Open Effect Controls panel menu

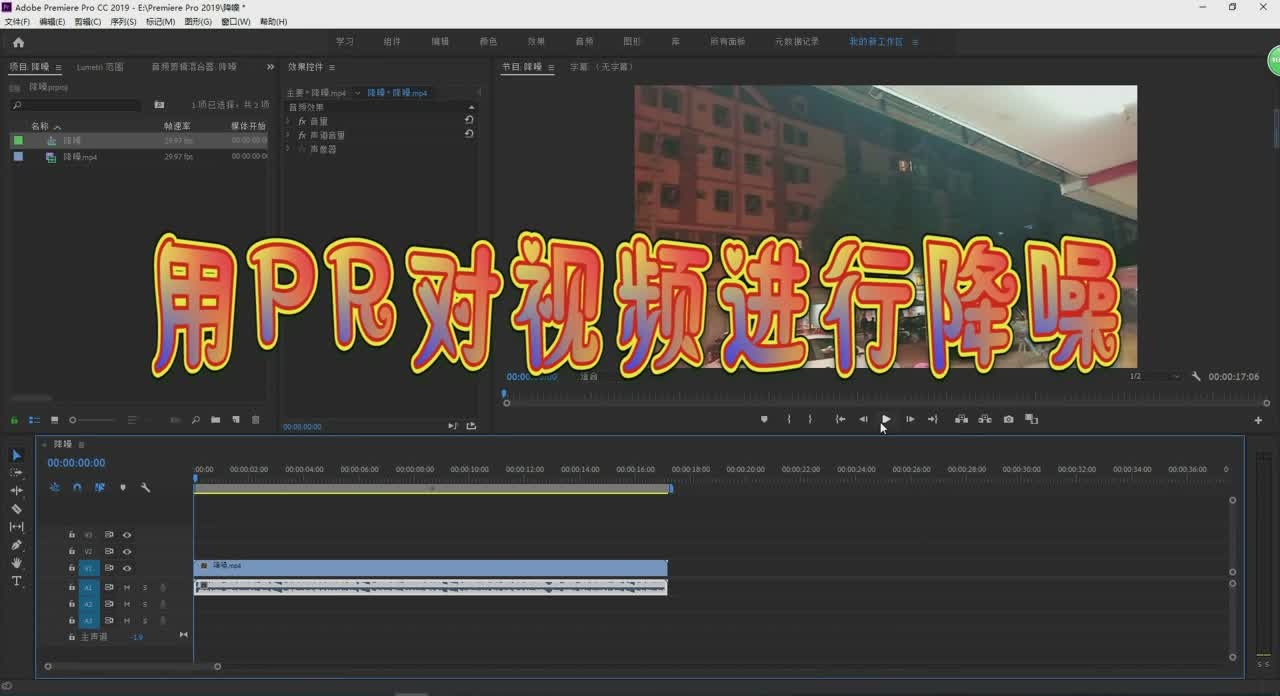tap(332, 67)
